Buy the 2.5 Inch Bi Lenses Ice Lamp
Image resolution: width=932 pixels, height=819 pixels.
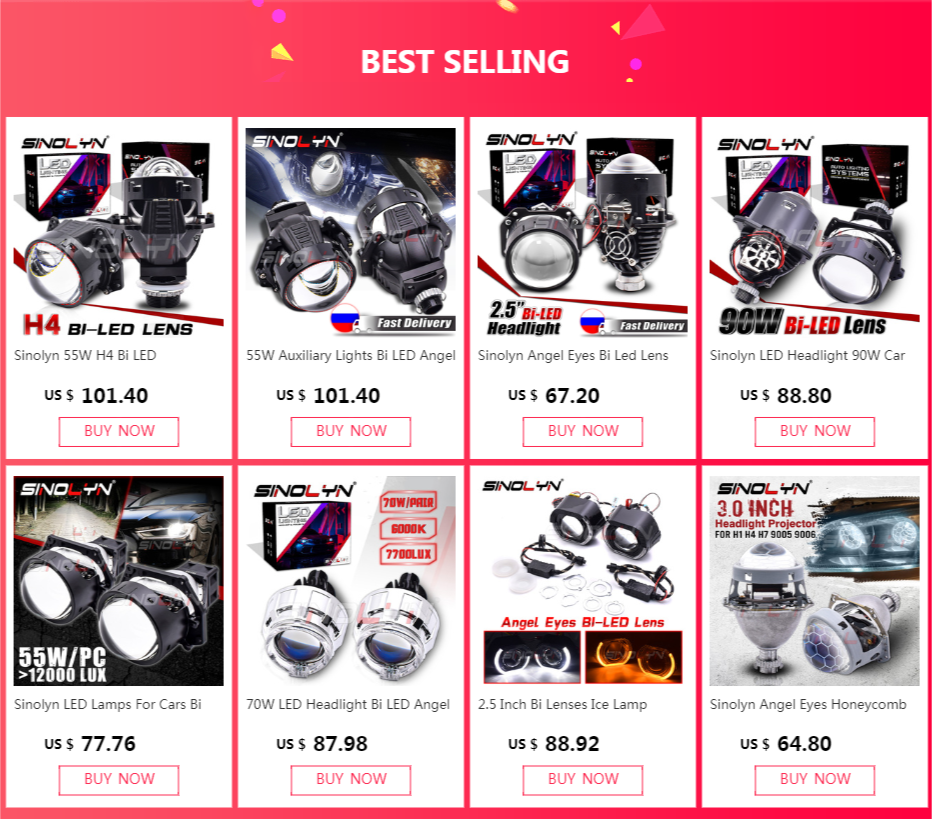click(x=582, y=780)
